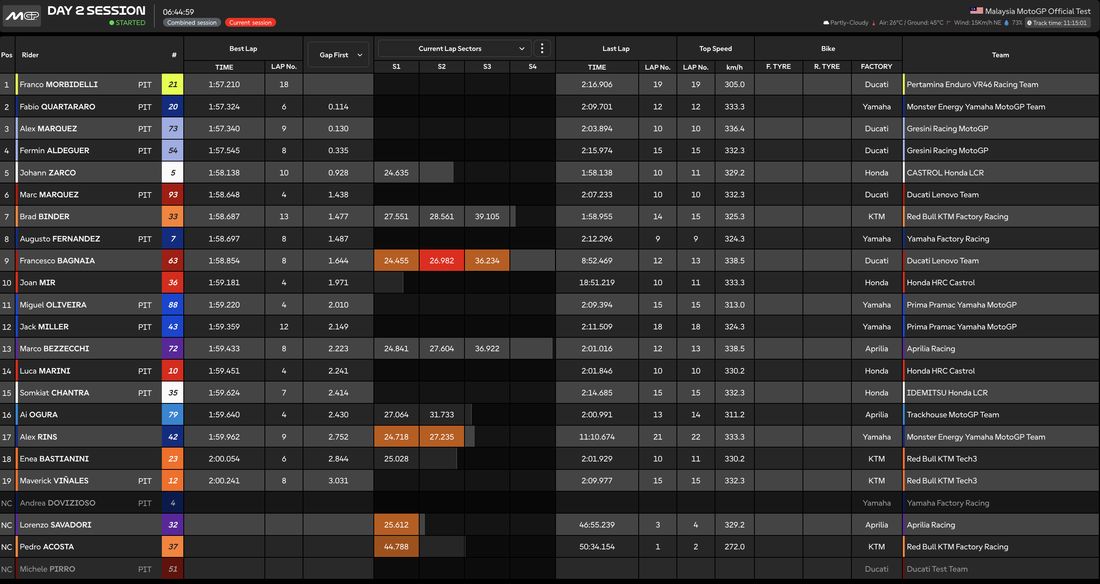This screenshot has width=1100, height=584.
Task: Select rider Alex MARQUEZ
Action: 48,128
